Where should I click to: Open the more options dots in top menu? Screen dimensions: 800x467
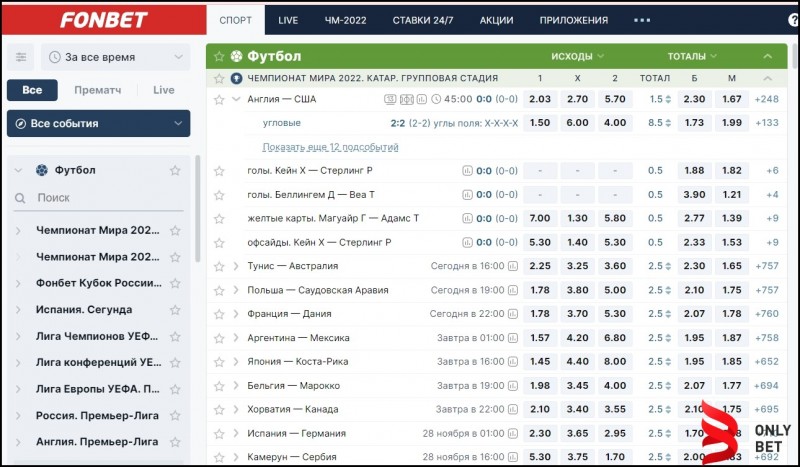tap(642, 20)
